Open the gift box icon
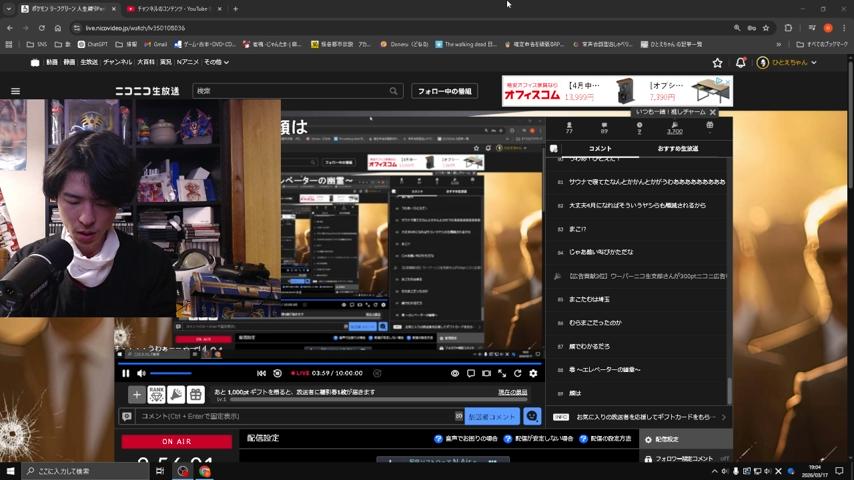The height and width of the screenshot is (480, 854). point(196,394)
